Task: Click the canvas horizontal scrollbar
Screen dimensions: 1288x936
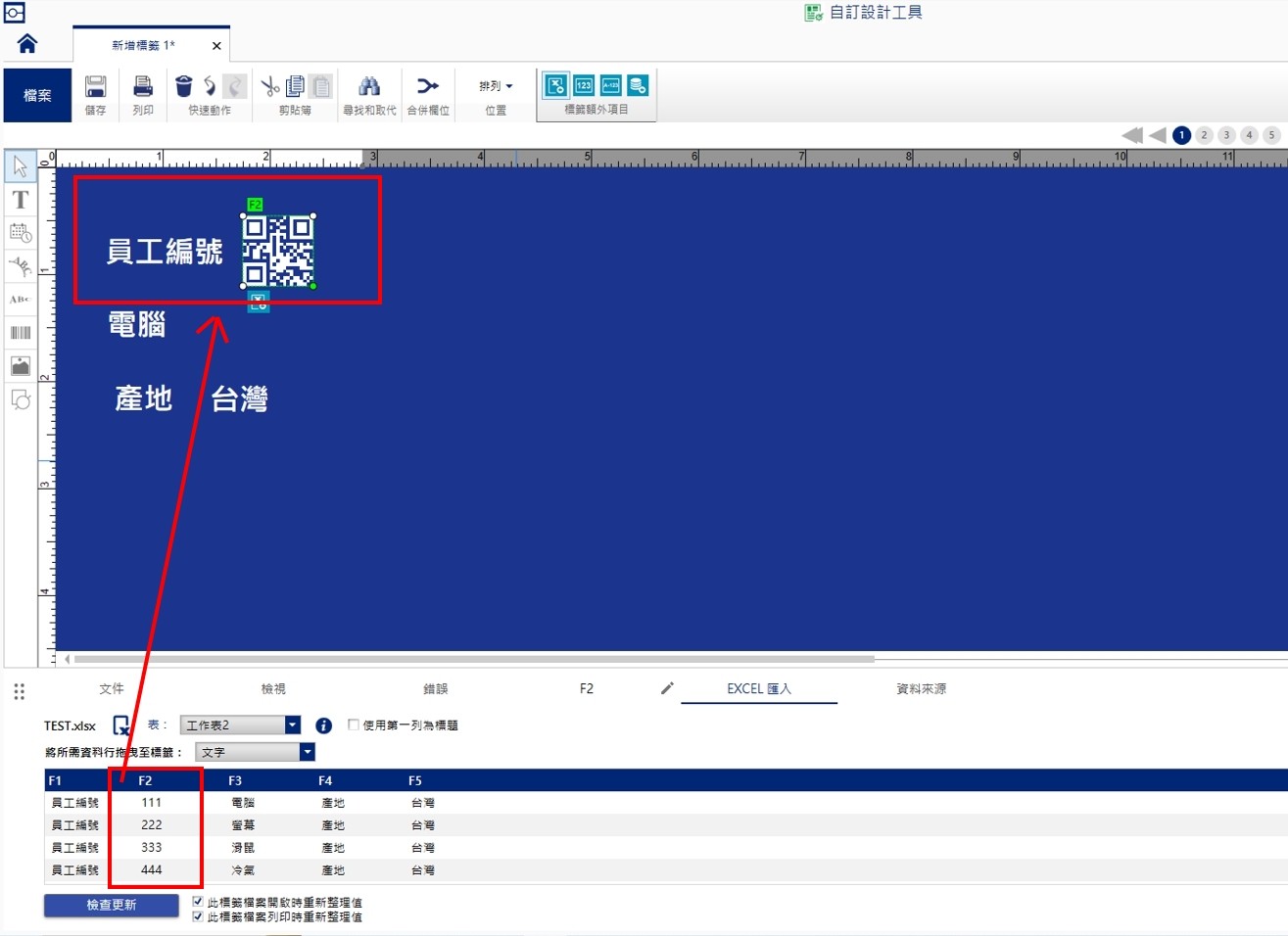Action: pos(474,659)
